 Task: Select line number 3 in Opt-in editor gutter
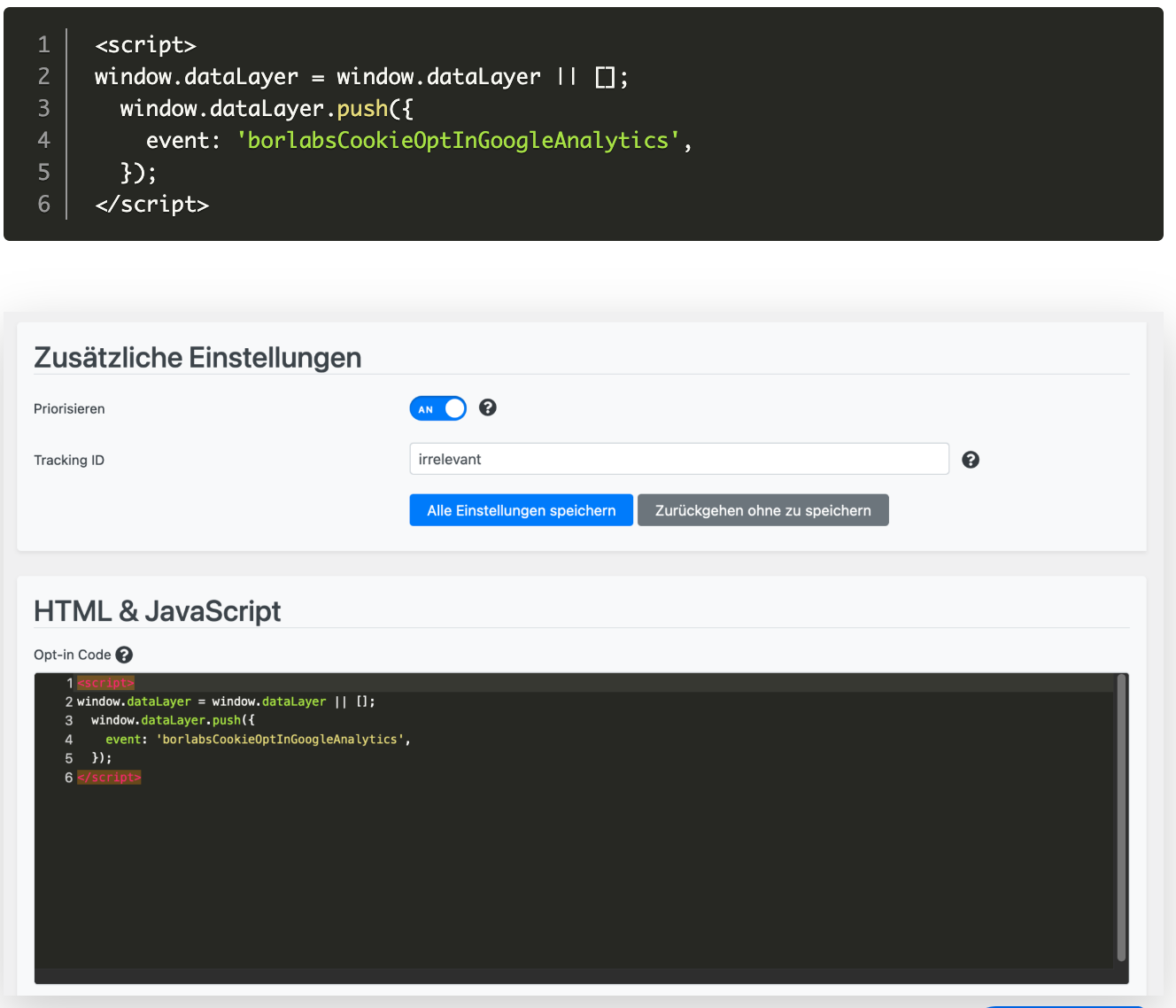point(68,720)
